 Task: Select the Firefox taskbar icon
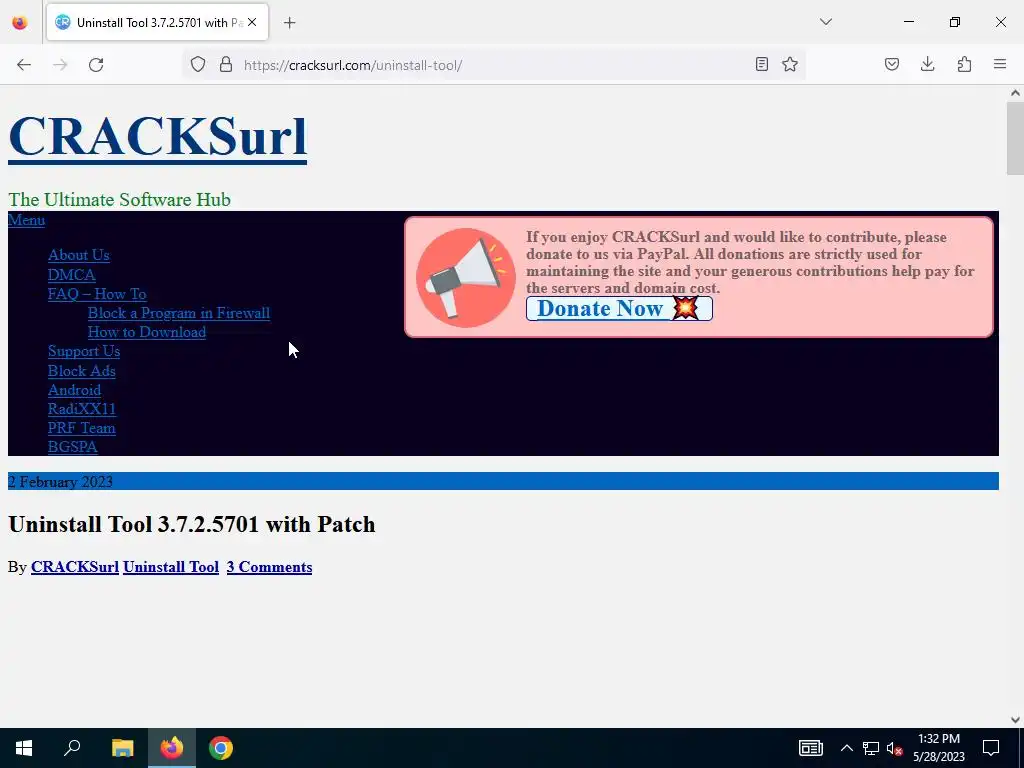click(x=172, y=748)
